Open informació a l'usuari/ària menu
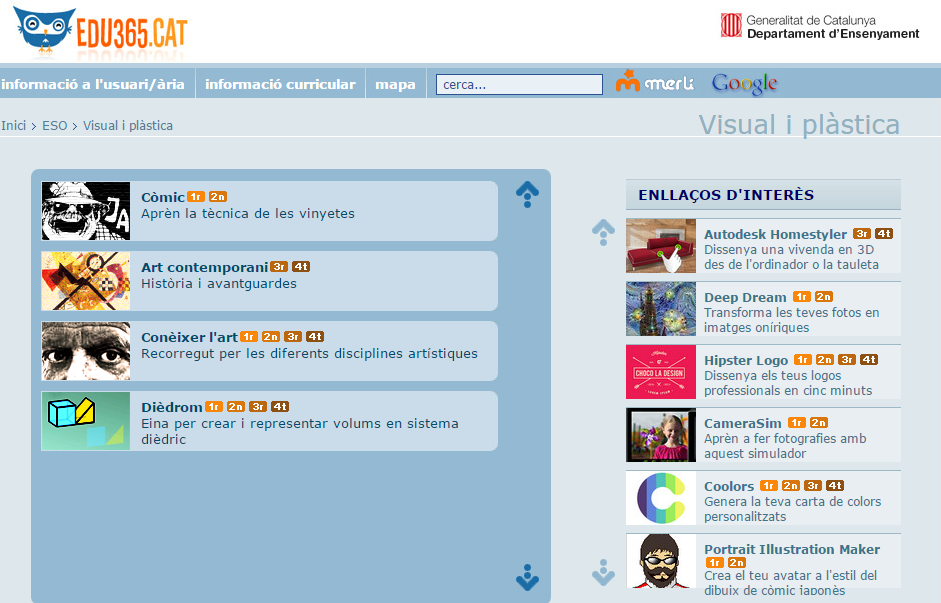941x603 pixels. [x=93, y=84]
